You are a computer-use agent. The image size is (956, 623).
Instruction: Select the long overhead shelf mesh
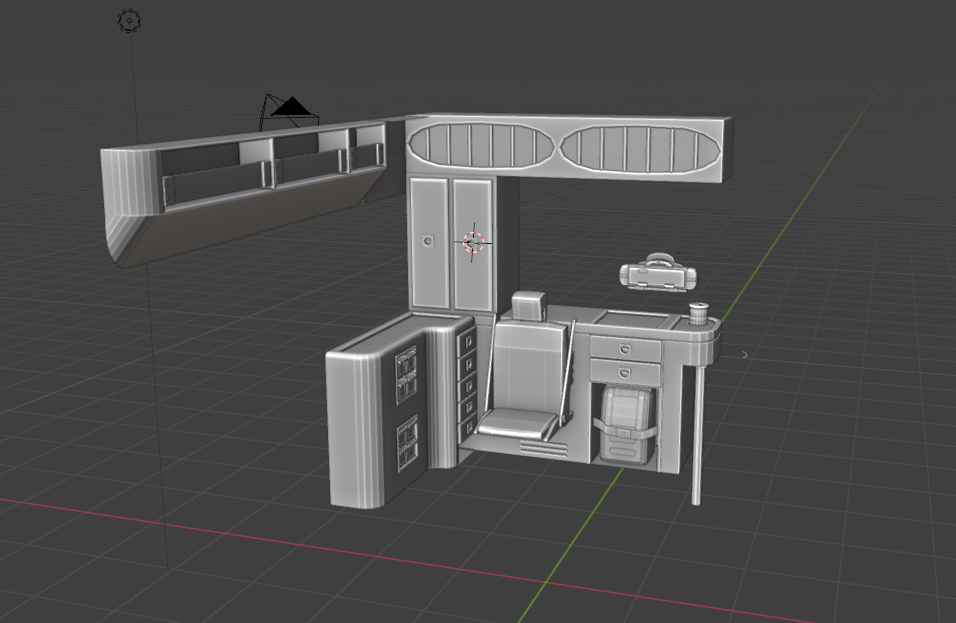click(x=244, y=192)
